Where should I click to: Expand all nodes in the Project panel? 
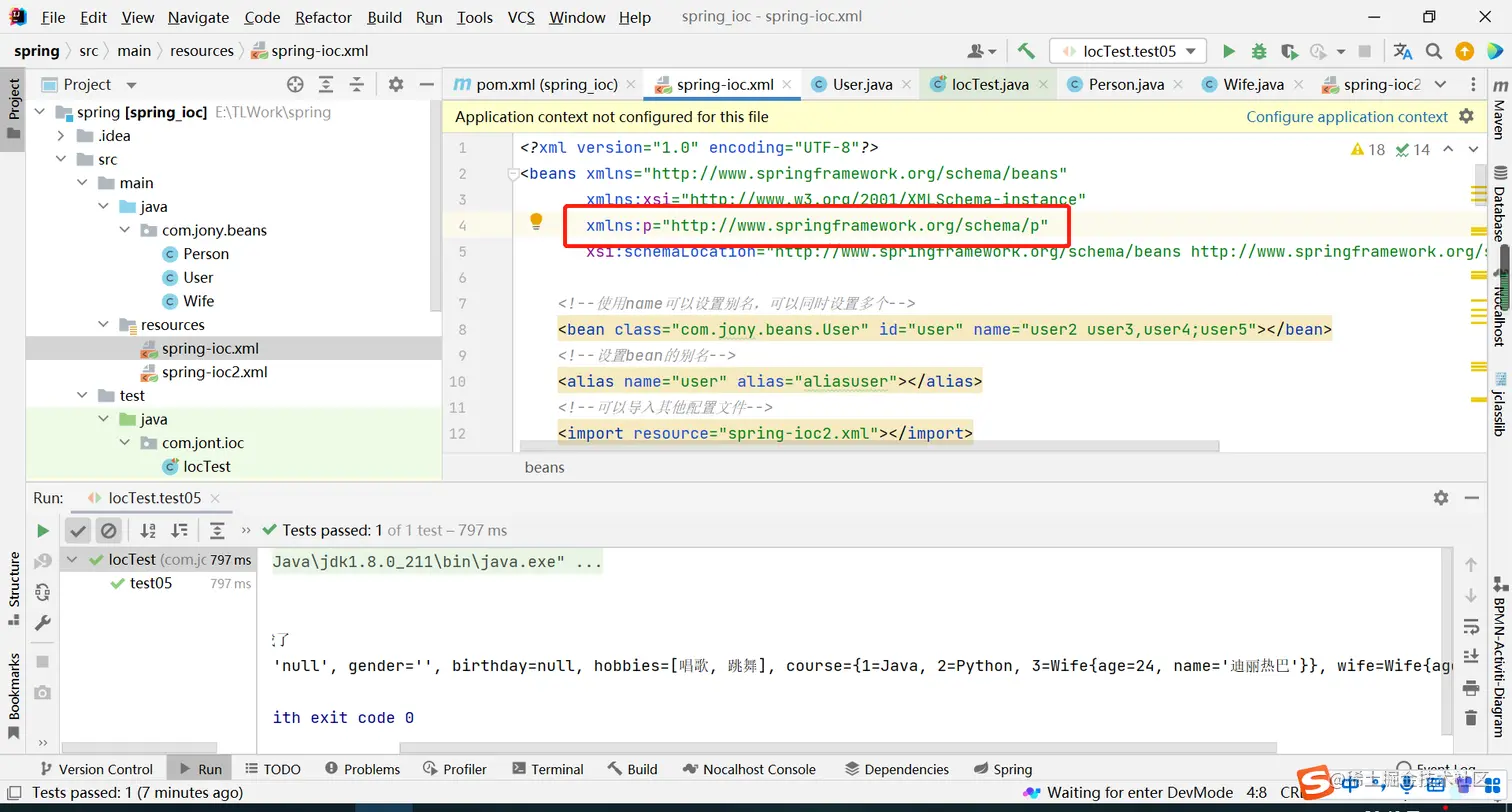pyautogui.click(x=326, y=85)
